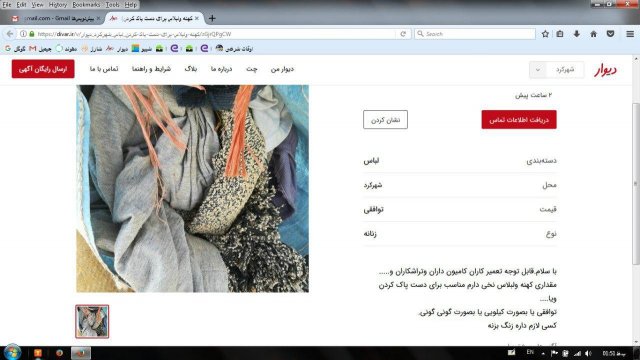Screen dimensions: 640x360
Task: Bookmark this page with the star icon
Action: click(545, 34)
